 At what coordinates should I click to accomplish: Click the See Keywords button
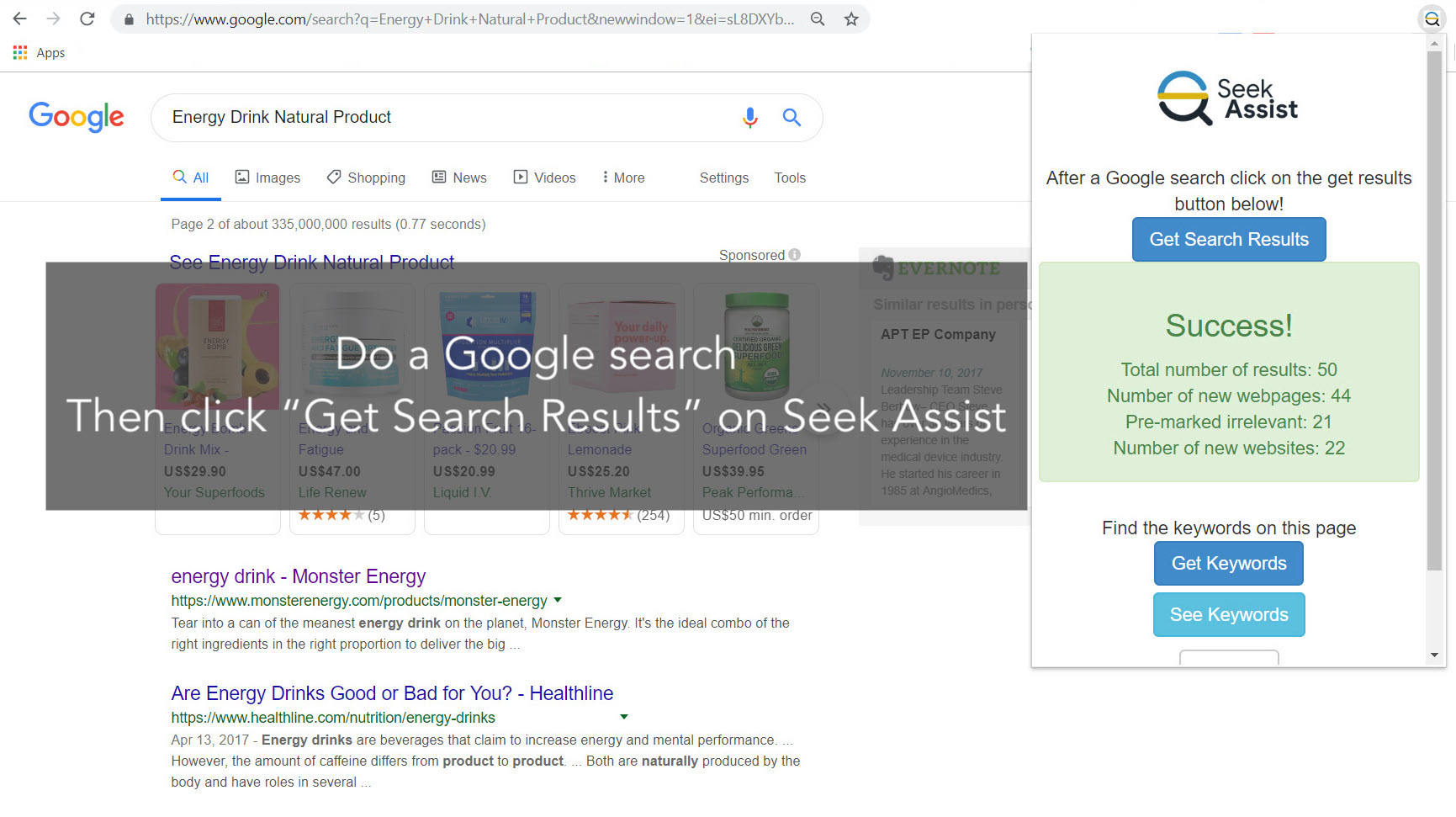point(1229,615)
